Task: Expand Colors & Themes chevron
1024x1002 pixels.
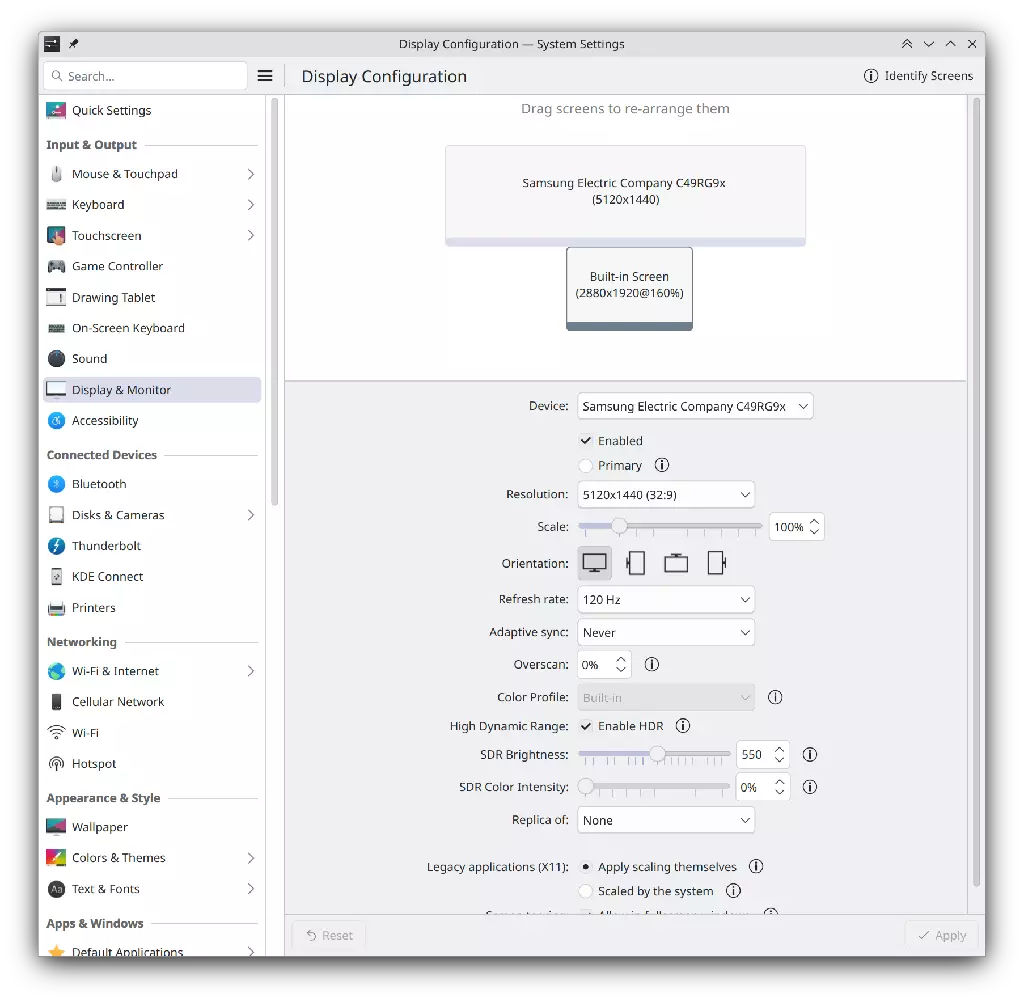Action: tap(251, 858)
